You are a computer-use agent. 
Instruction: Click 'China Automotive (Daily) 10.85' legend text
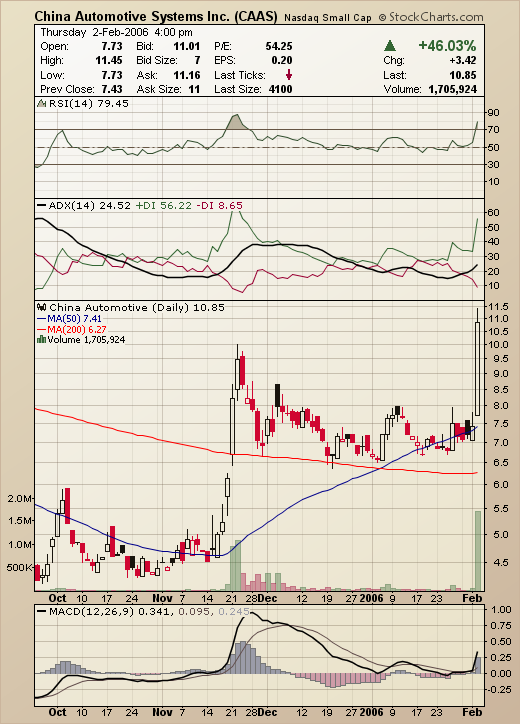tap(137, 307)
